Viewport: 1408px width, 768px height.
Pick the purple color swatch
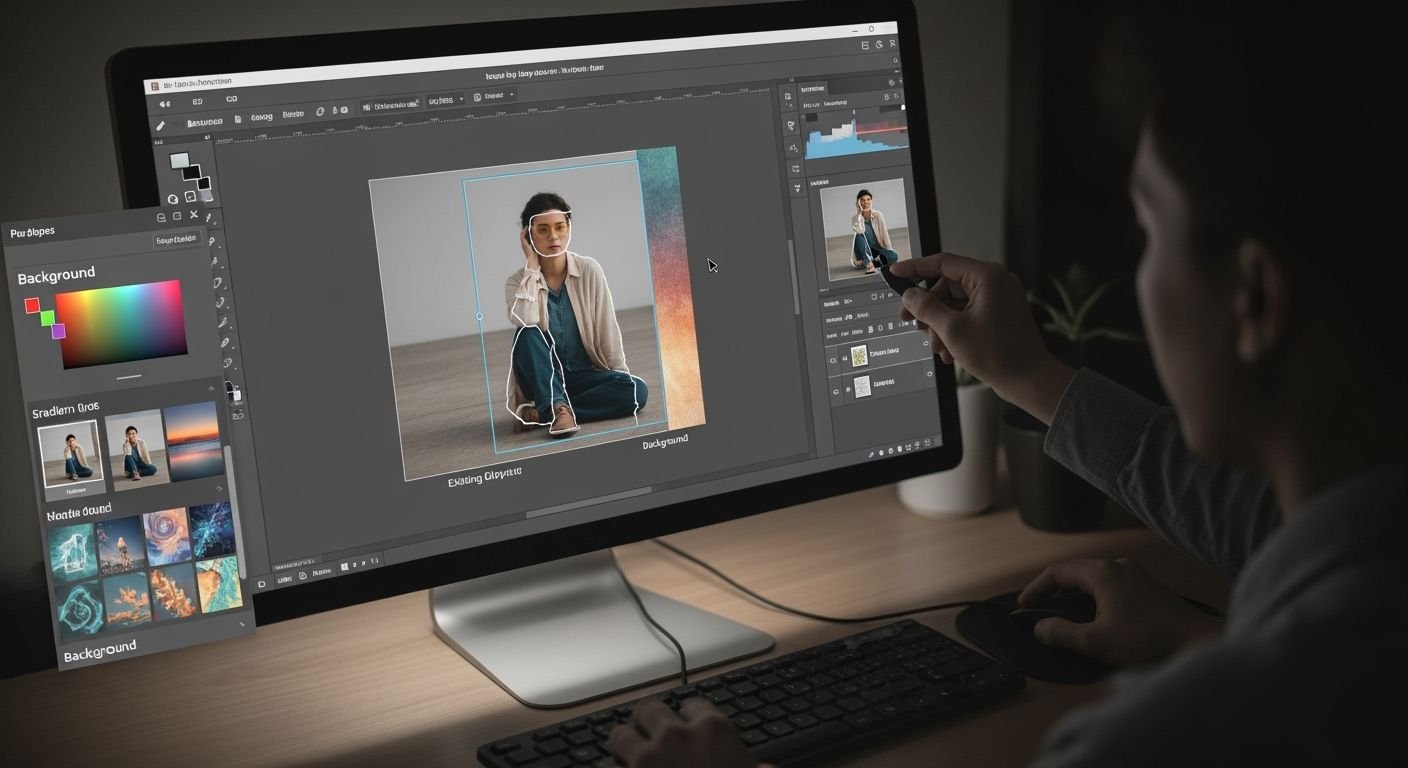58,331
